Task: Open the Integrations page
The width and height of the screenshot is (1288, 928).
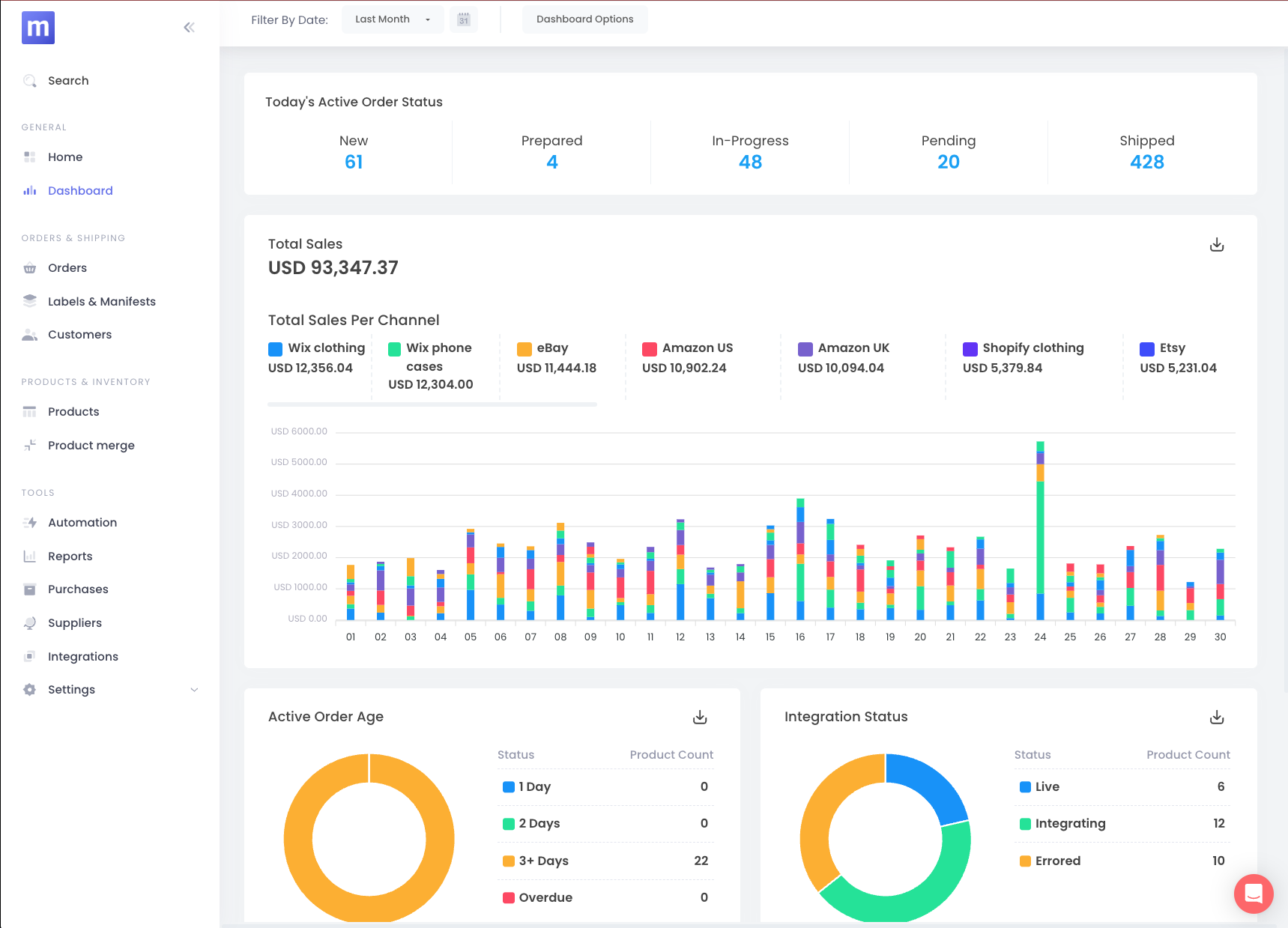Action: pos(82,657)
